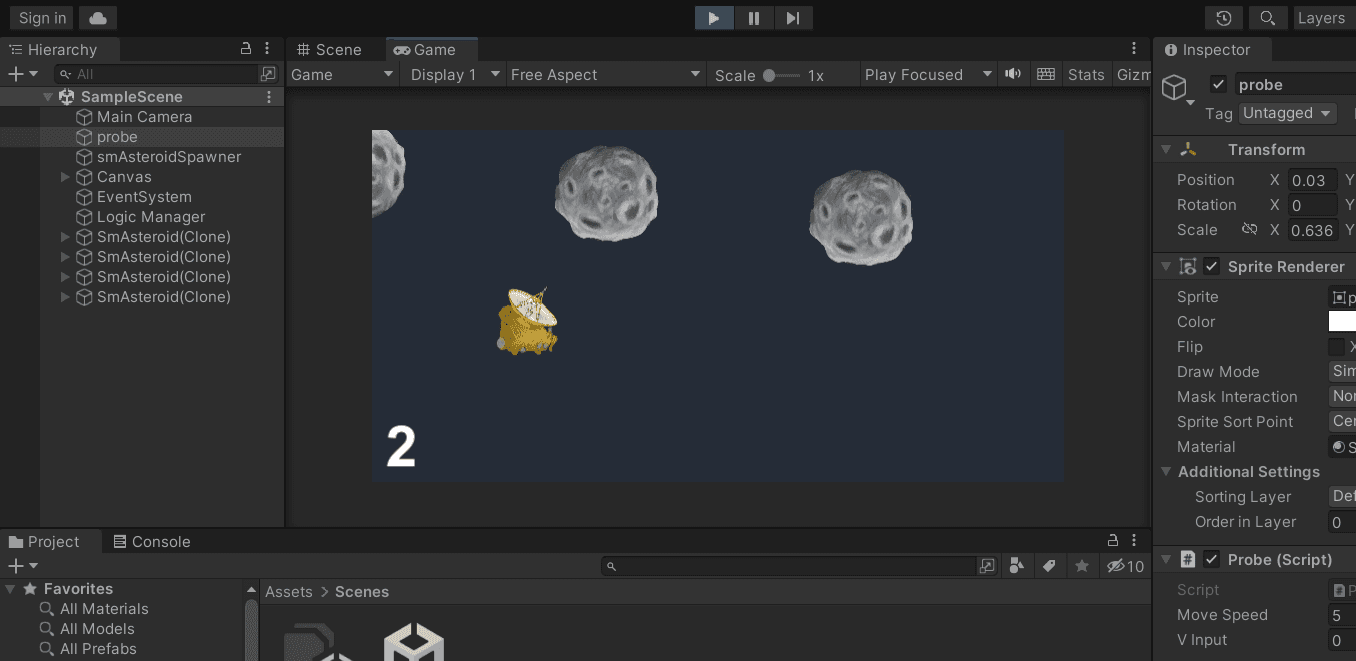Expand the Canvas object in Hierarchy

click(65, 177)
